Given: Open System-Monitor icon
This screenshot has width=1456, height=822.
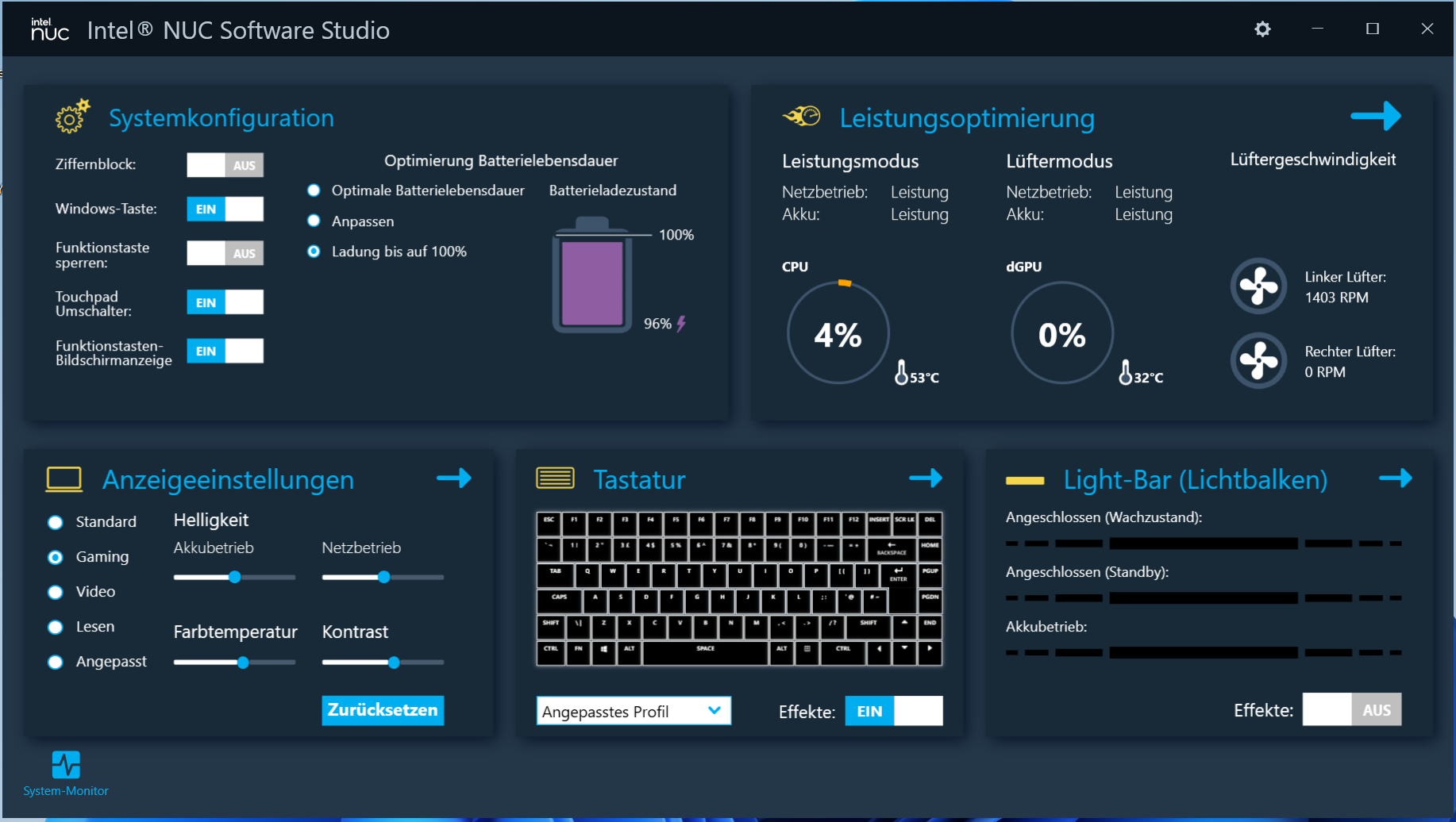Looking at the screenshot, I should point(66,765).
